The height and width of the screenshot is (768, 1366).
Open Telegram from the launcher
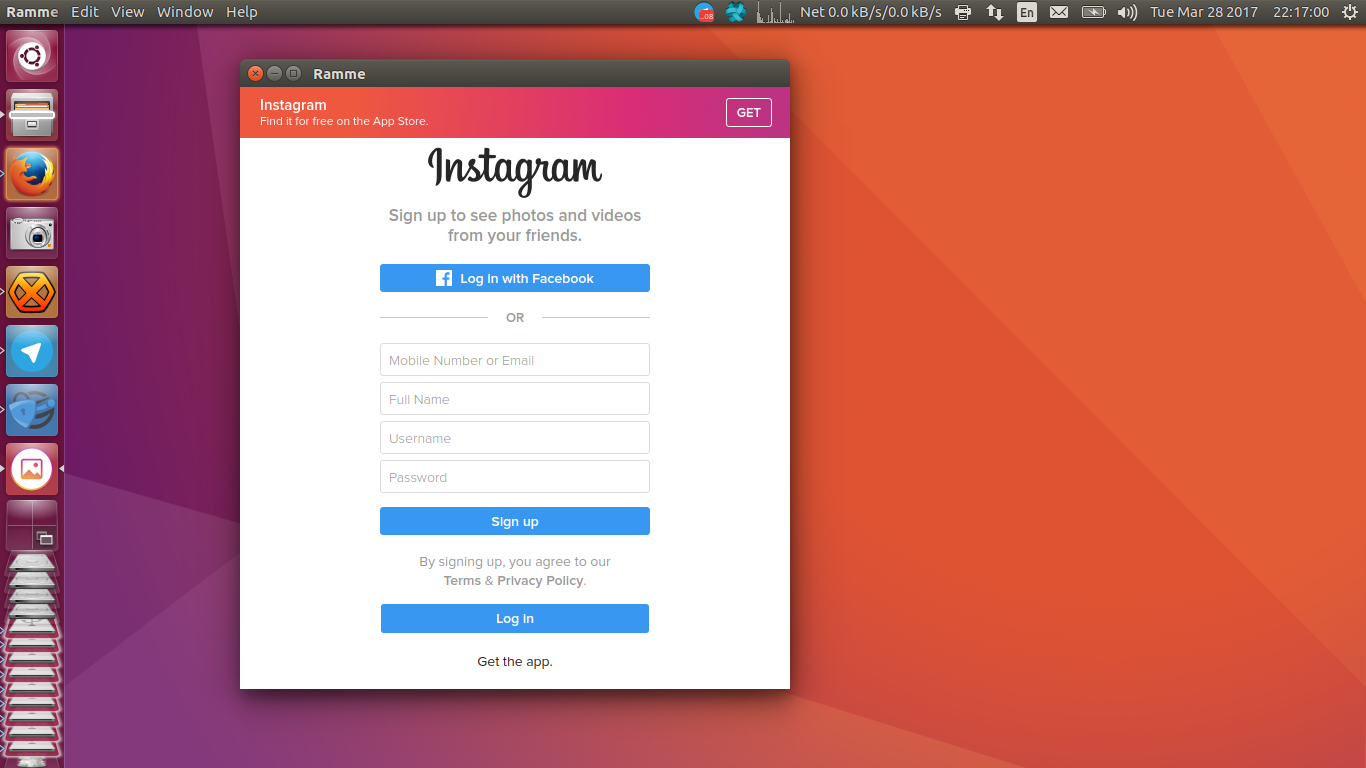(x=32, y=351)
